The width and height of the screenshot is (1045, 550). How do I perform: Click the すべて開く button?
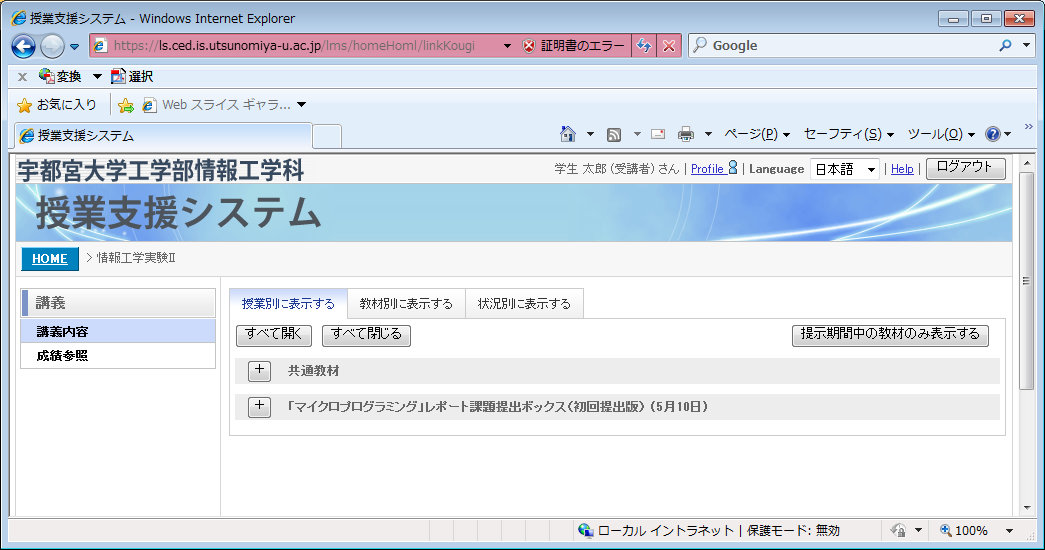(x=273, y=335)
